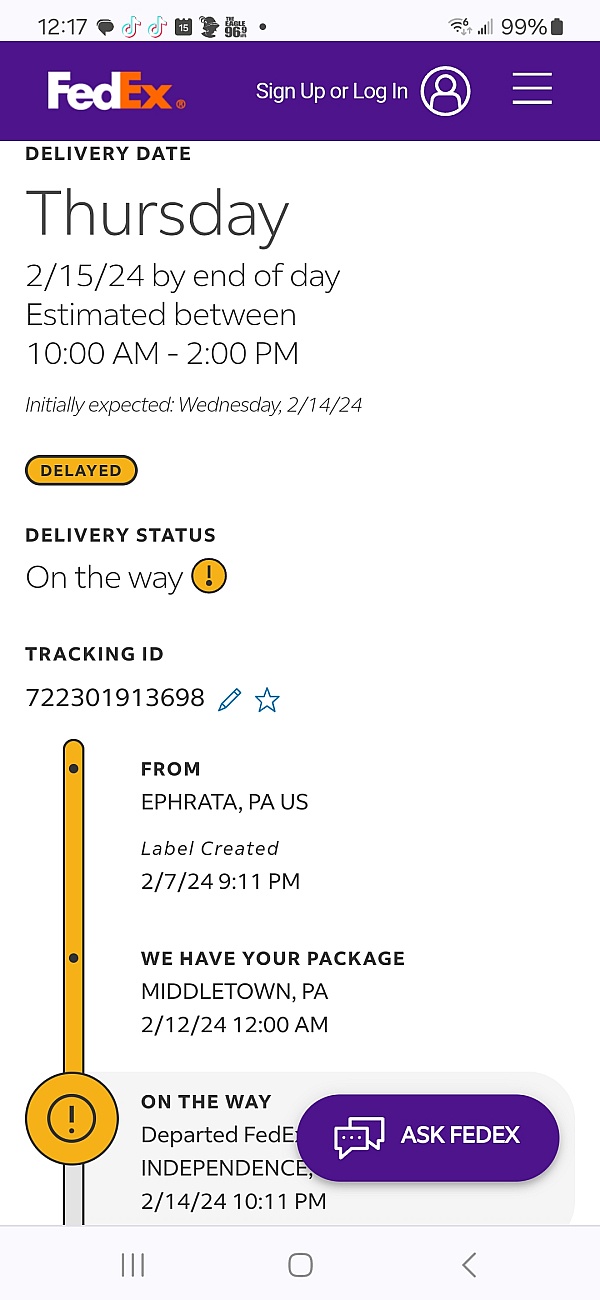
Task: Open Ask FedEx chat button
Action: coord(428,1137)
